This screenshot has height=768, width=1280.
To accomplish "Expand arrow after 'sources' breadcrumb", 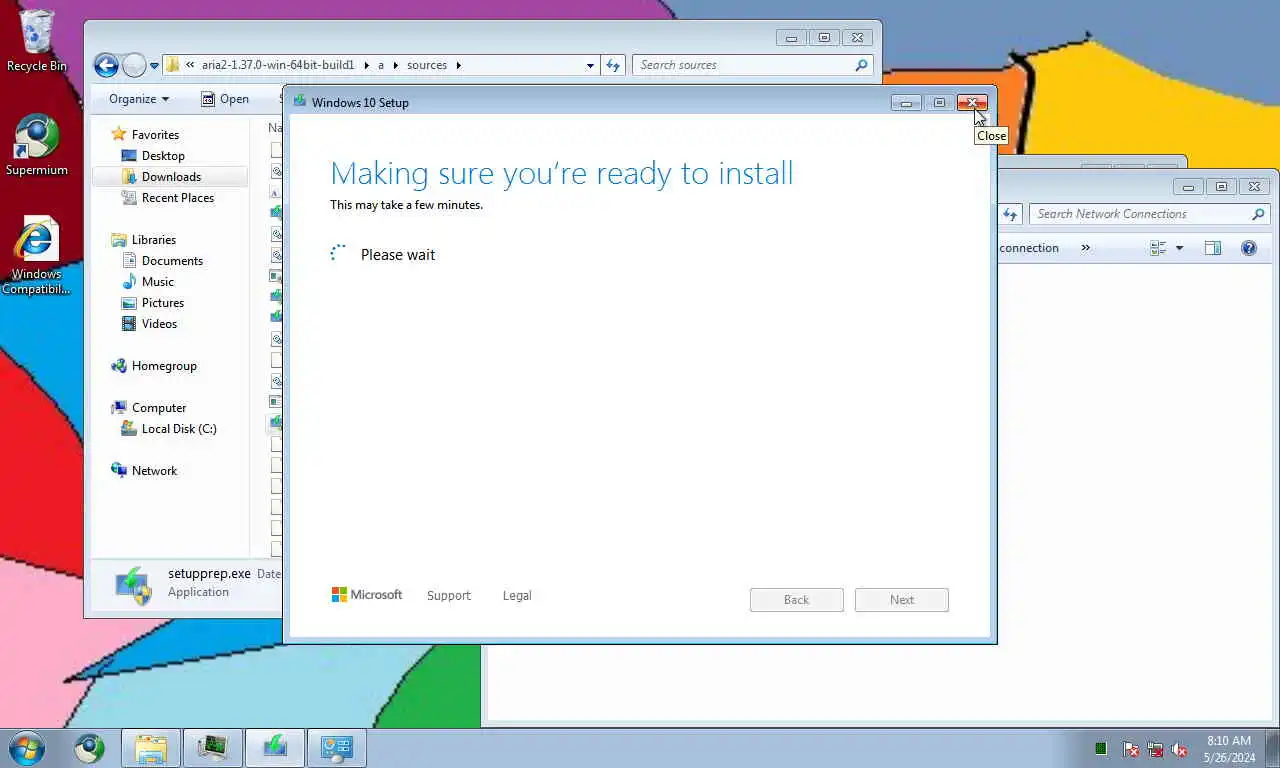I will (459, 65).
